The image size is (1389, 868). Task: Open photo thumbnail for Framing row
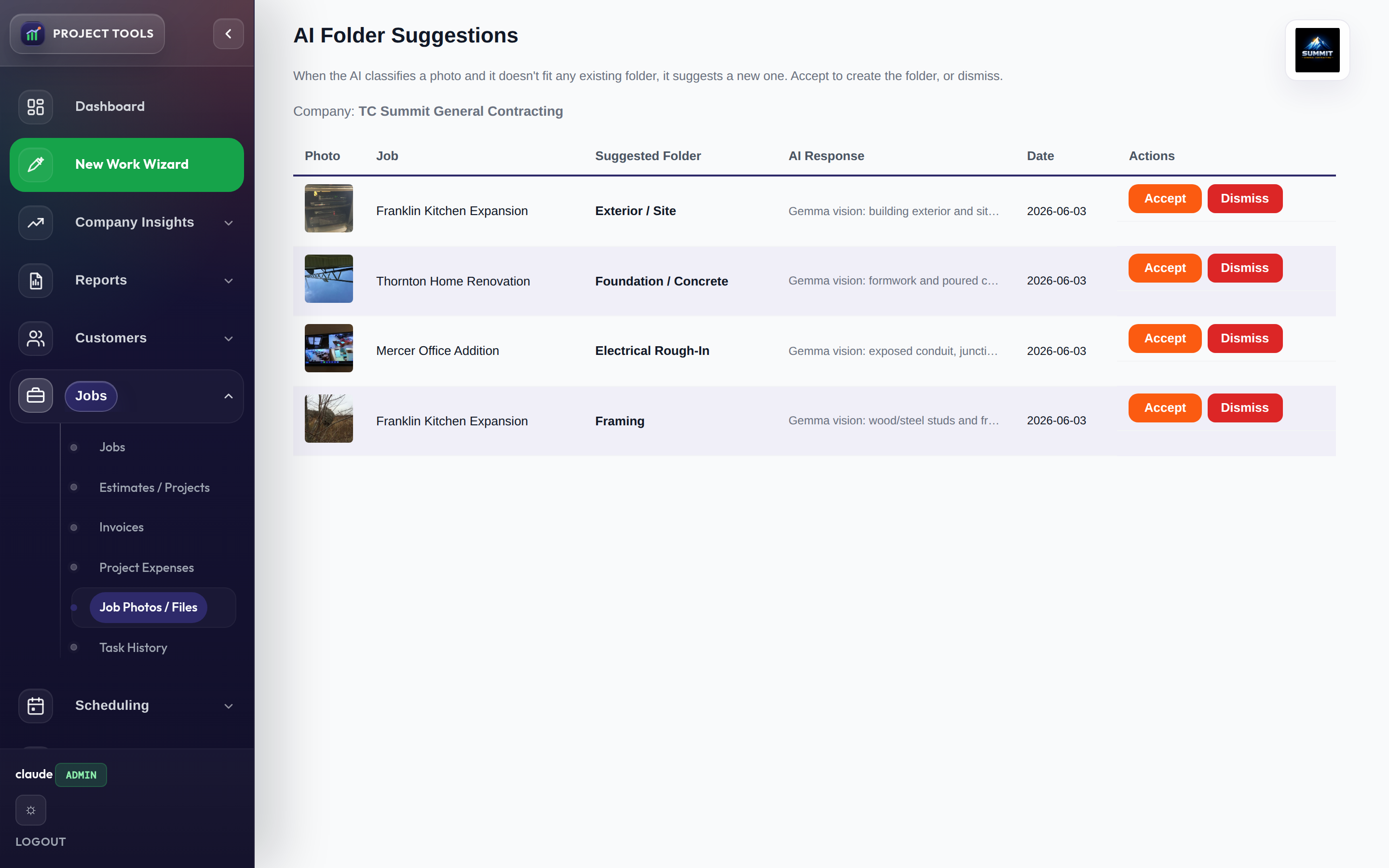329,419
